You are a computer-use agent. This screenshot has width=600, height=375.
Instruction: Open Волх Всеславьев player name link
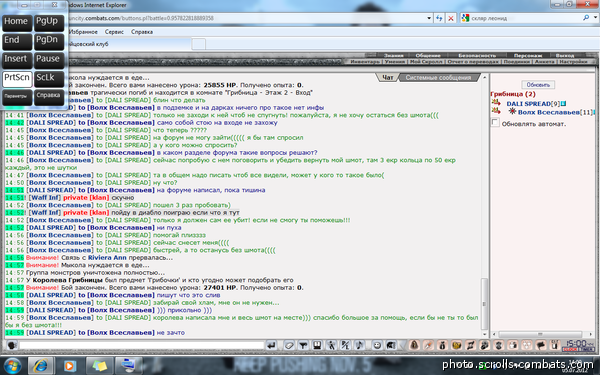pyautogui.click(x=548, y=112)
